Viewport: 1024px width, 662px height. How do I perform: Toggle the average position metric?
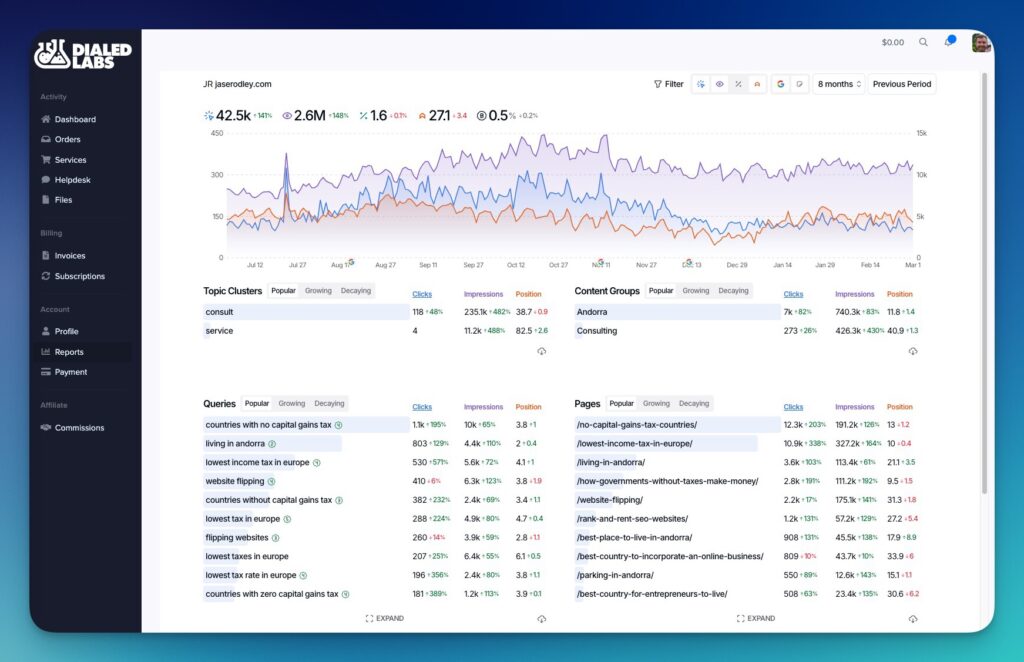click(x=758, y=84)
